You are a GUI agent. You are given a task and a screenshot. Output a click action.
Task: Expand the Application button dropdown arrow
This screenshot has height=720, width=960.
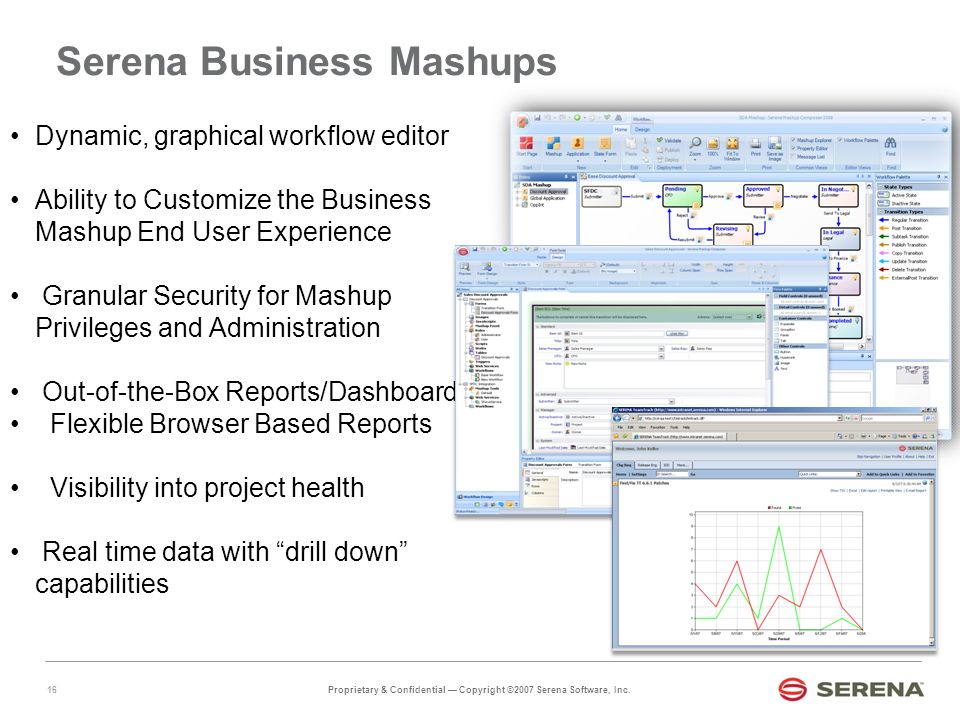click(x=578, y=161)
